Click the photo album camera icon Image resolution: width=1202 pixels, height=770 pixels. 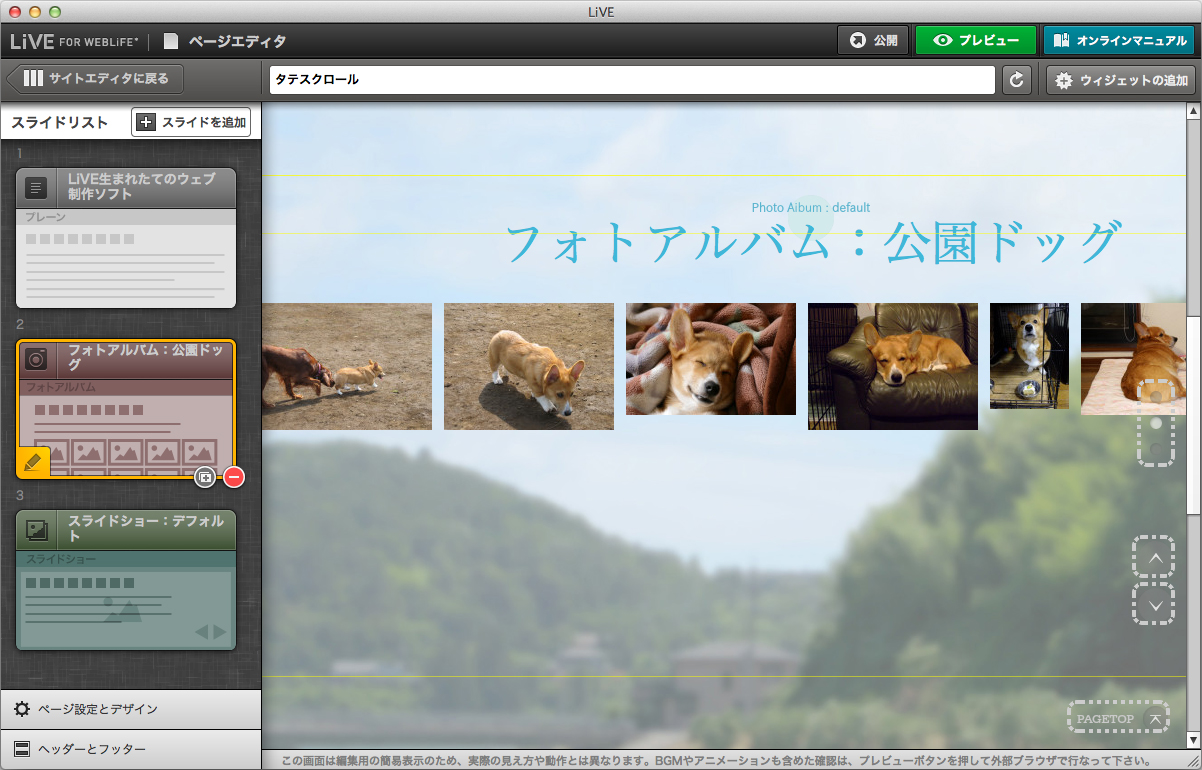36,359
